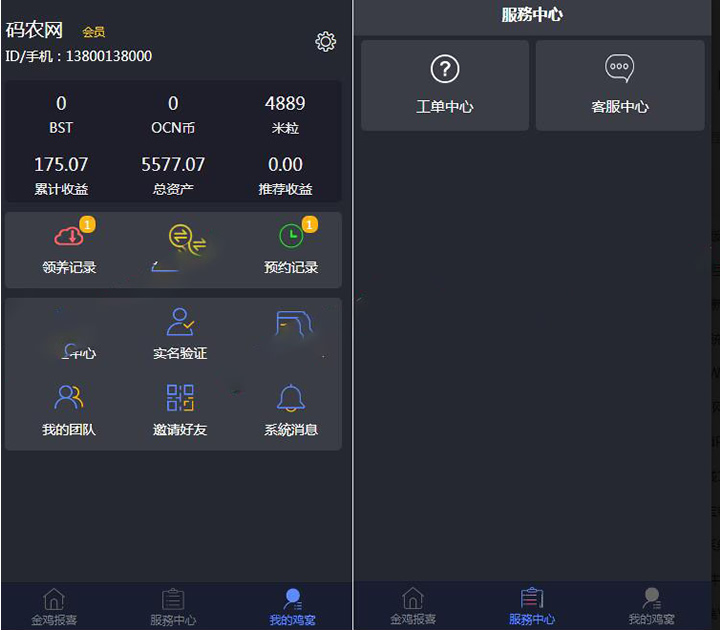Viewport: 720px width, 630px height.
Task: Click the 预约记录 notification badge
Action: (309, 225)
